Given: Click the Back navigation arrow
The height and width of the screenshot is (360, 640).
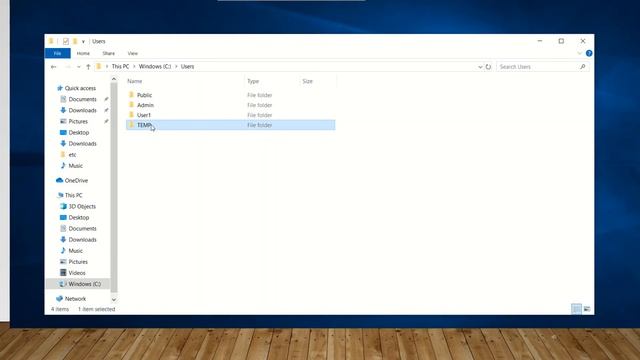Looking at the screenshot, I should point(53,67).
